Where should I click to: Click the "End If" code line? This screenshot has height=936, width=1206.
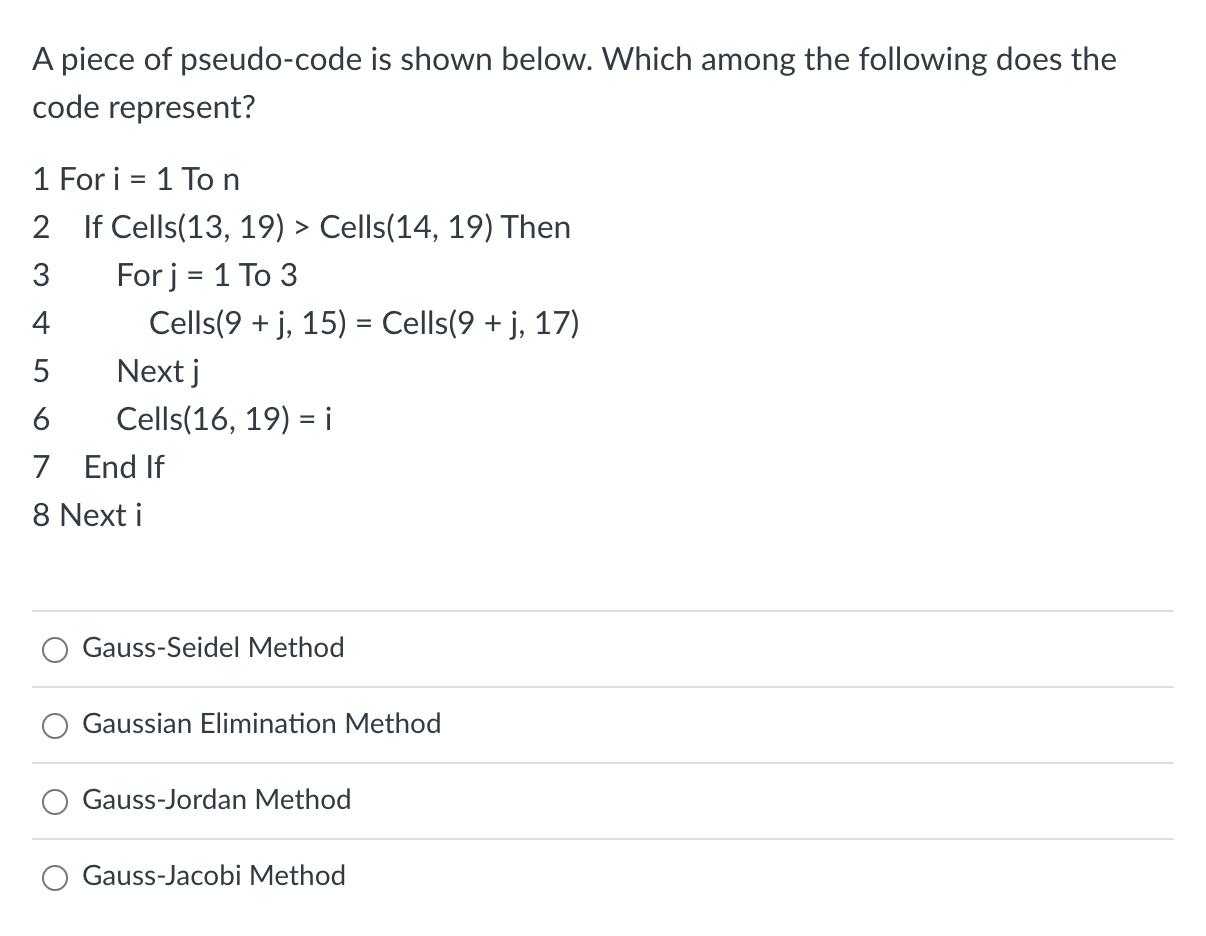pos(124,467)
